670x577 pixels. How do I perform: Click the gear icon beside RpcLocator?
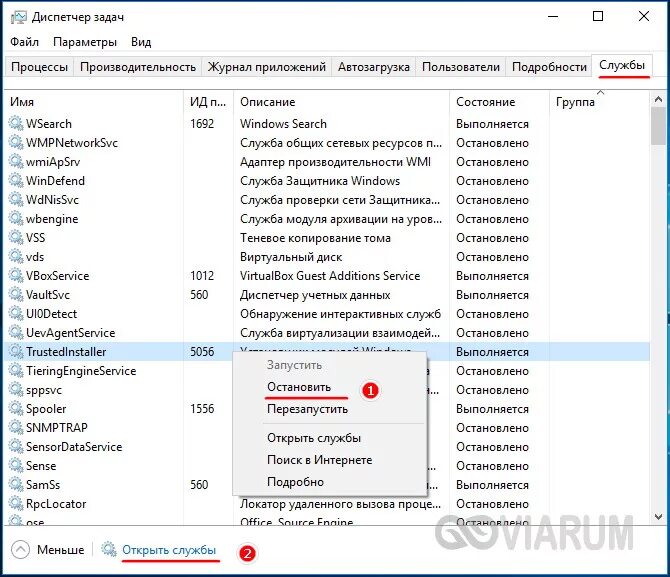16,503
